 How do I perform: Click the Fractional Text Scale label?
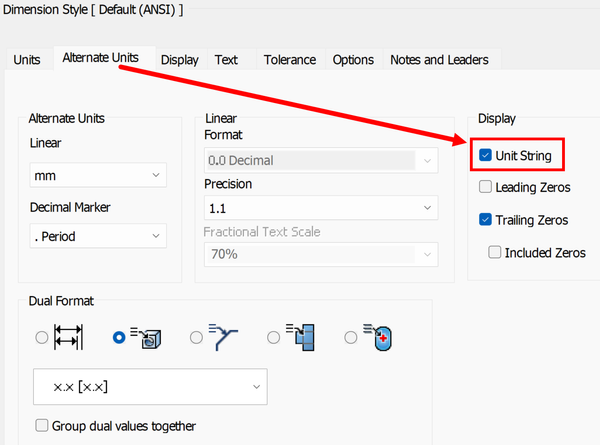click(262, 231)
